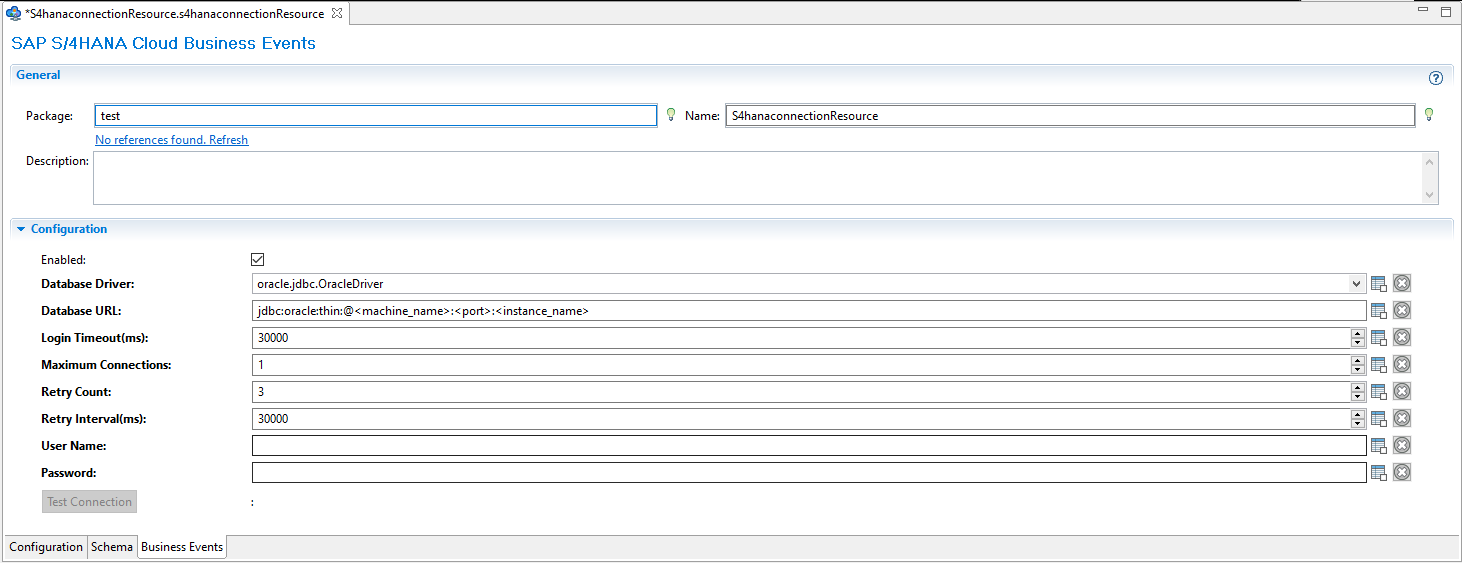
Task: Click the Description scrollbar down arrow
Action: pyautogui.click(x=1430, y=195)
